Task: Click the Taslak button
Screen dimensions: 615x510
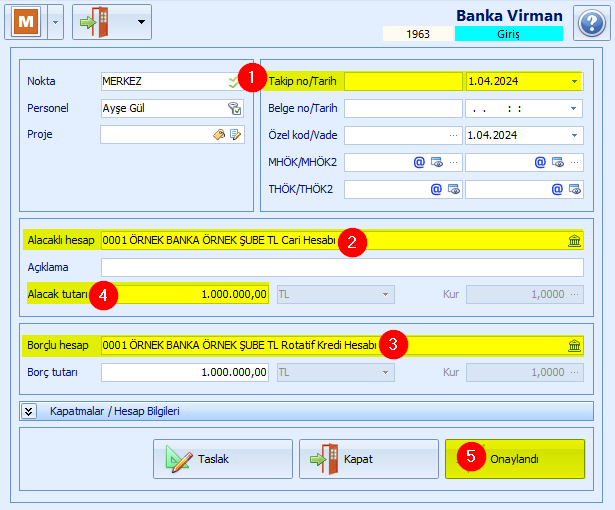Action: pos(223,459)
